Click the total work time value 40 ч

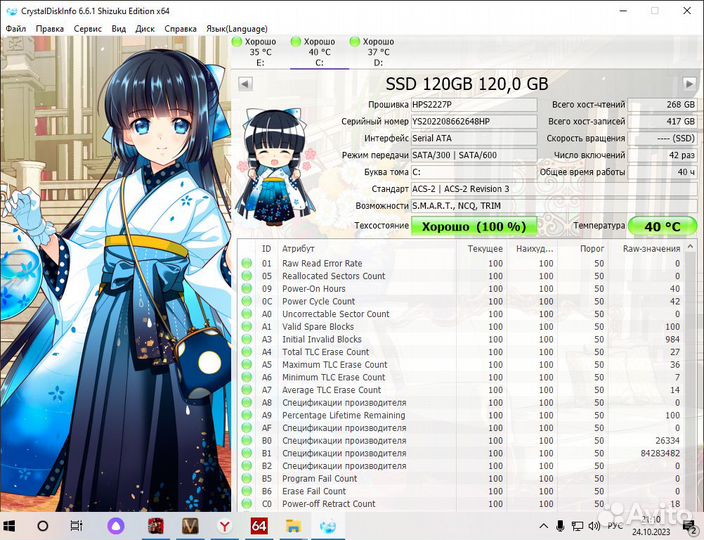662,172
